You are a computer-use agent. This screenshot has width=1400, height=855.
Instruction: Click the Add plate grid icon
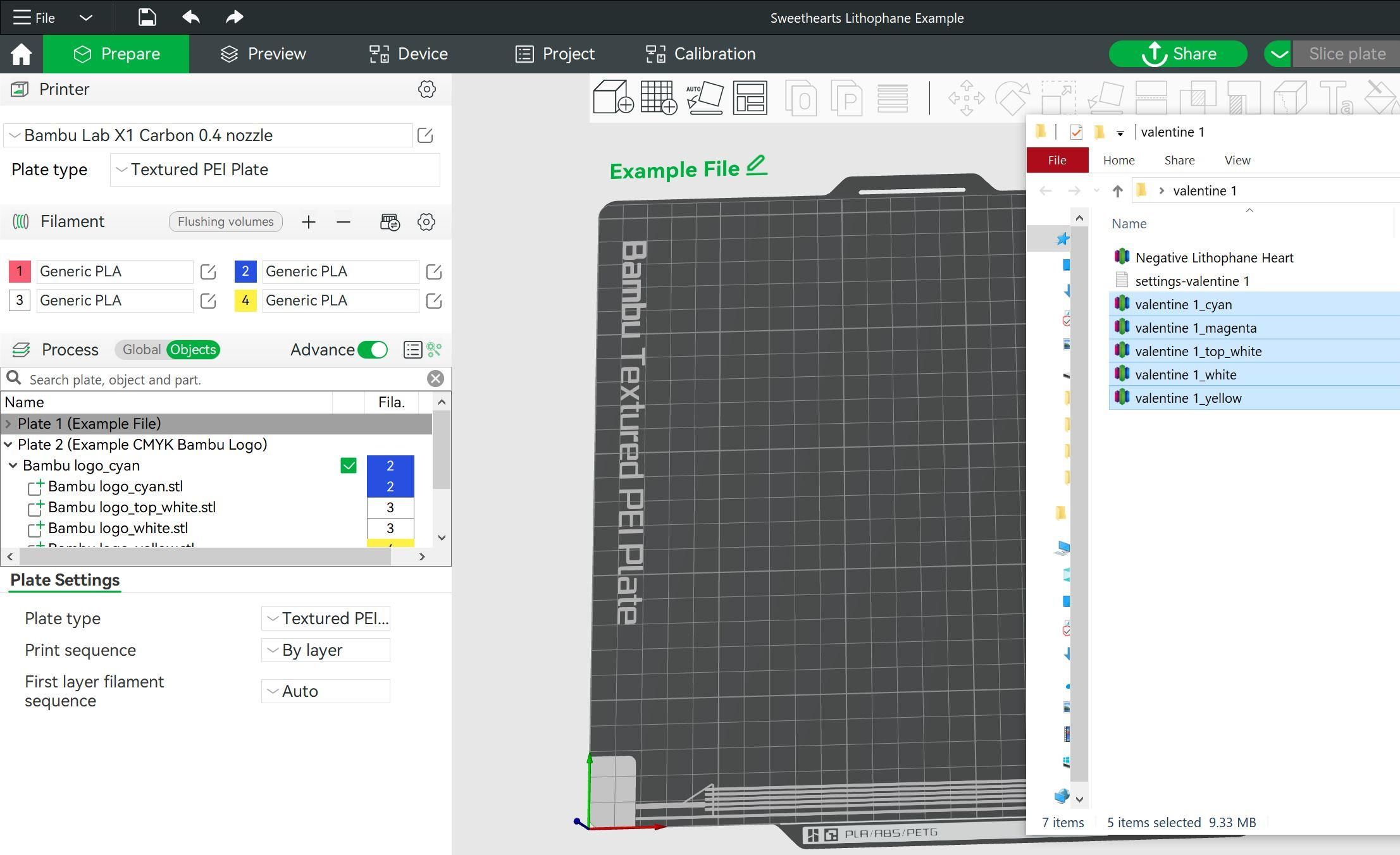[659, 97]
